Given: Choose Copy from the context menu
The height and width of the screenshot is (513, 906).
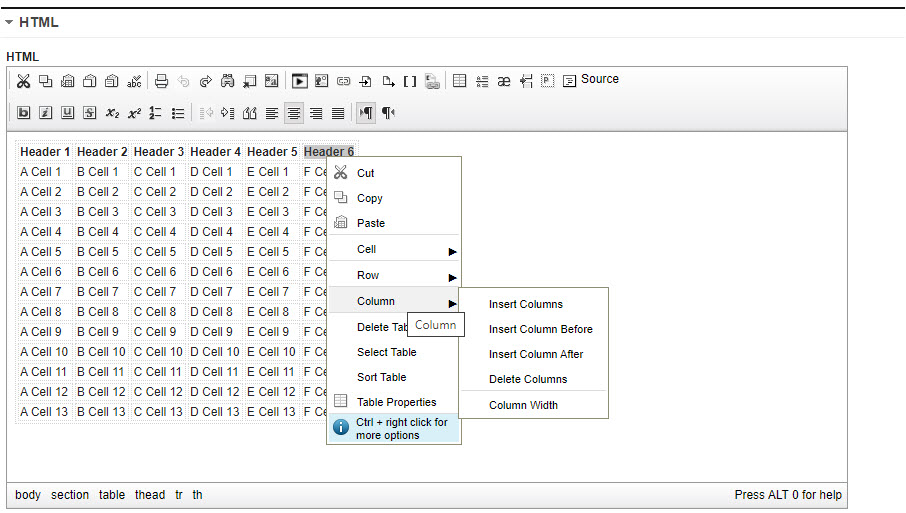Looking at the screenshot, I should 395,198.
